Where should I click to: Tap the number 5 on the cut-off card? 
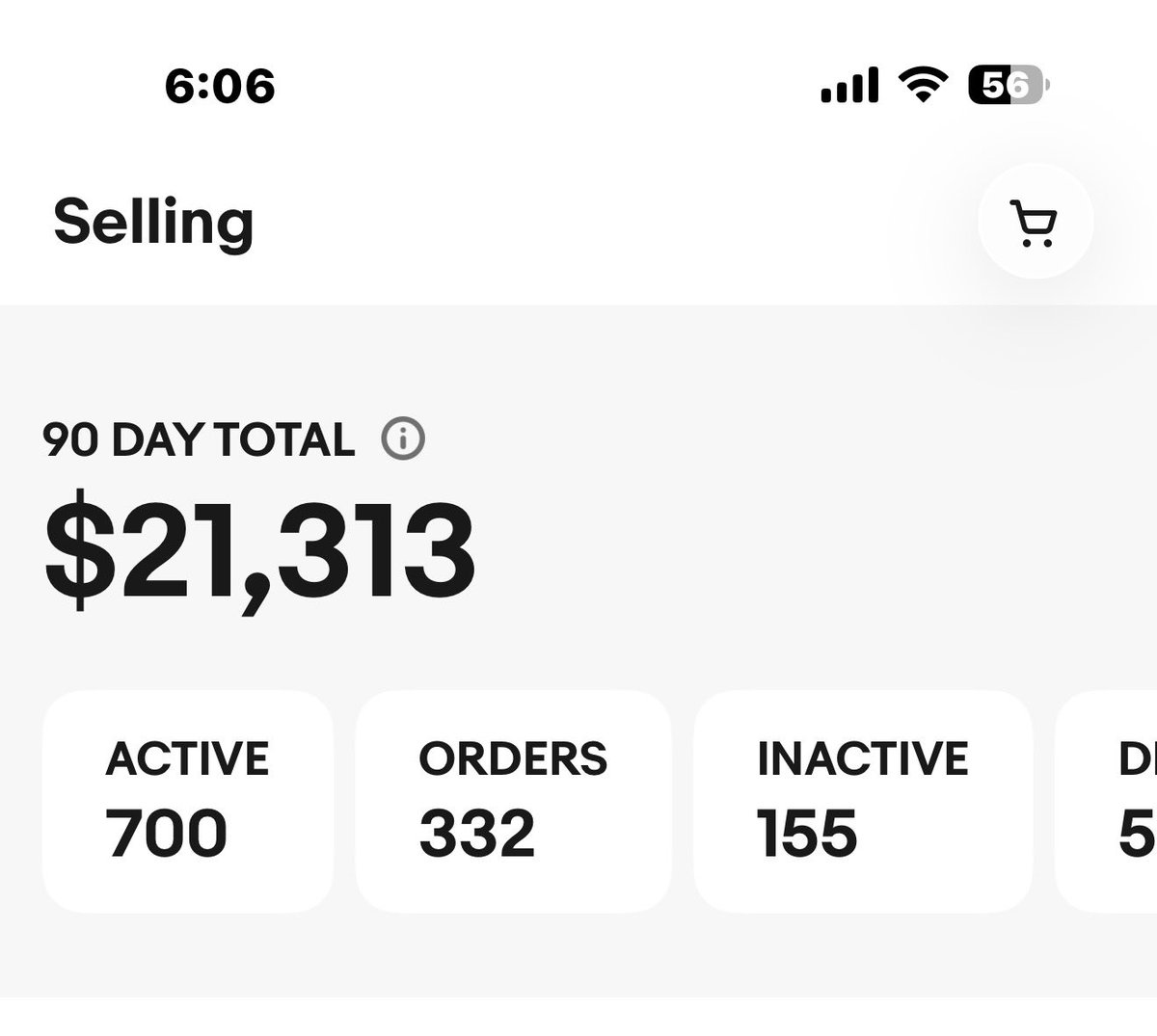pyautogui.click(x=1138, y=834)
